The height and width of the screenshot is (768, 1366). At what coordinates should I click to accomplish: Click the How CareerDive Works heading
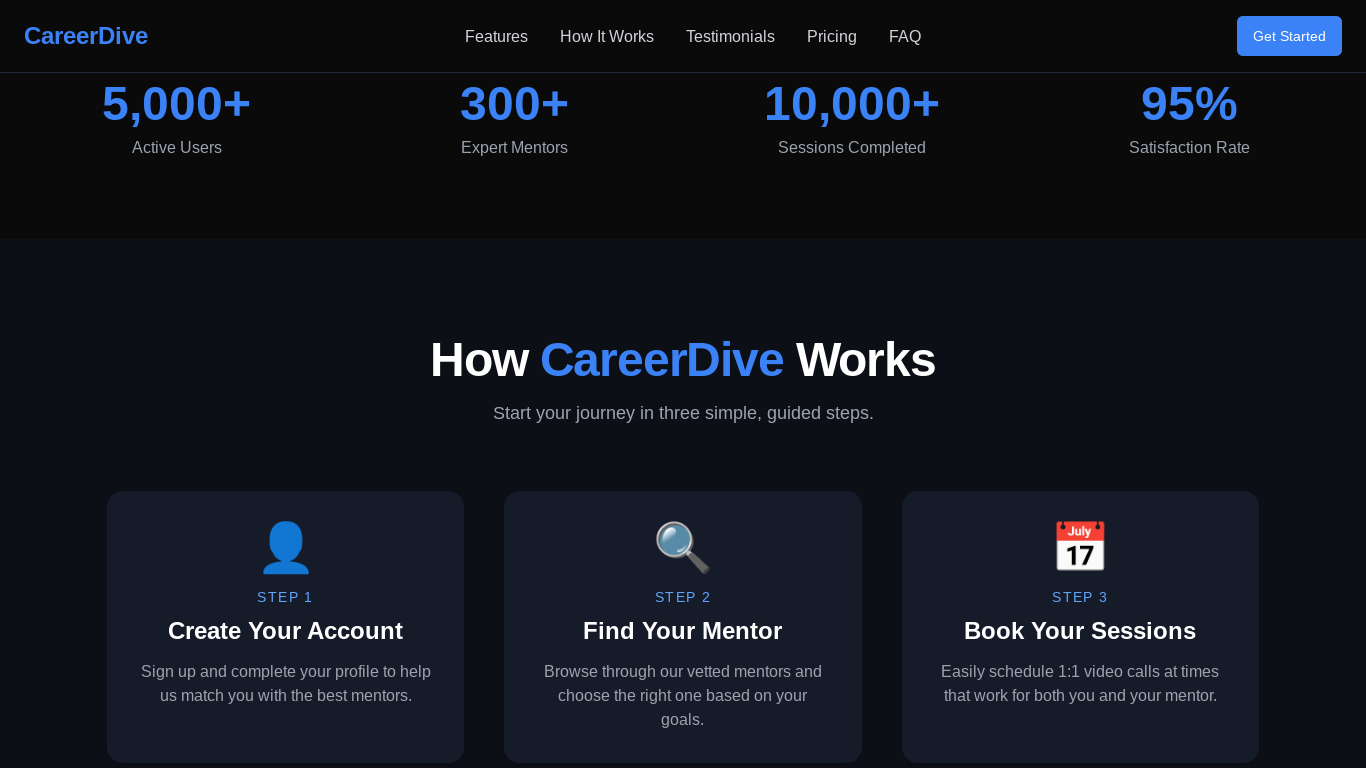click(x=683, y=360)
